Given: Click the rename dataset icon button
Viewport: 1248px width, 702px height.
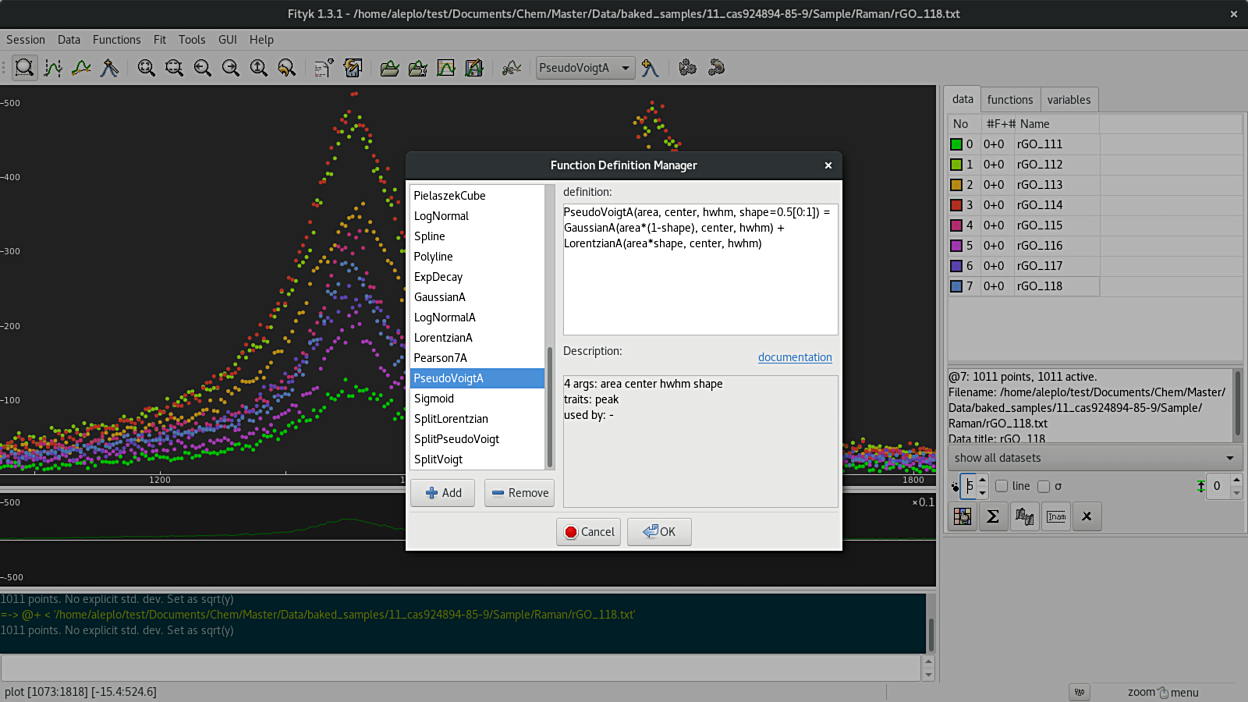Looking at the screenshot, I should click(1056, 516).
